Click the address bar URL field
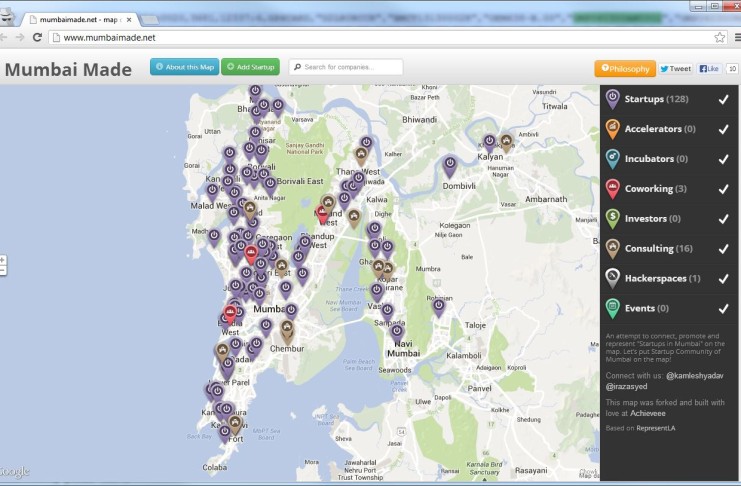The width and height of the screenshot is (741, 486). click(x=388, y=37)
